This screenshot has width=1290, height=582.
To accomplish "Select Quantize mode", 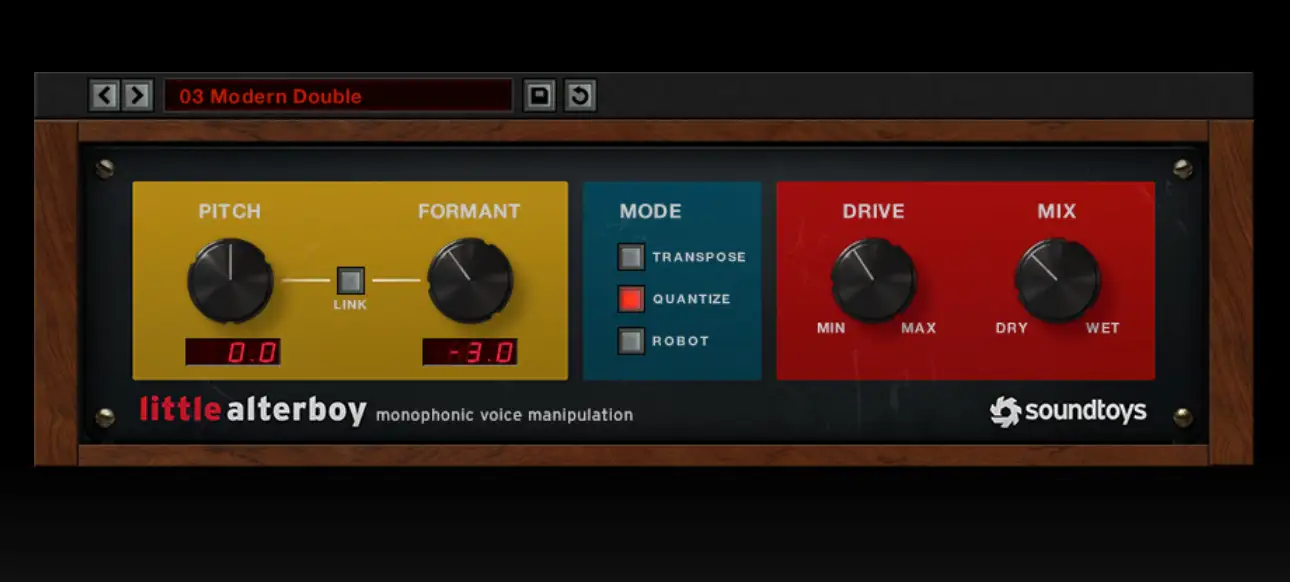I will point(631,299).
